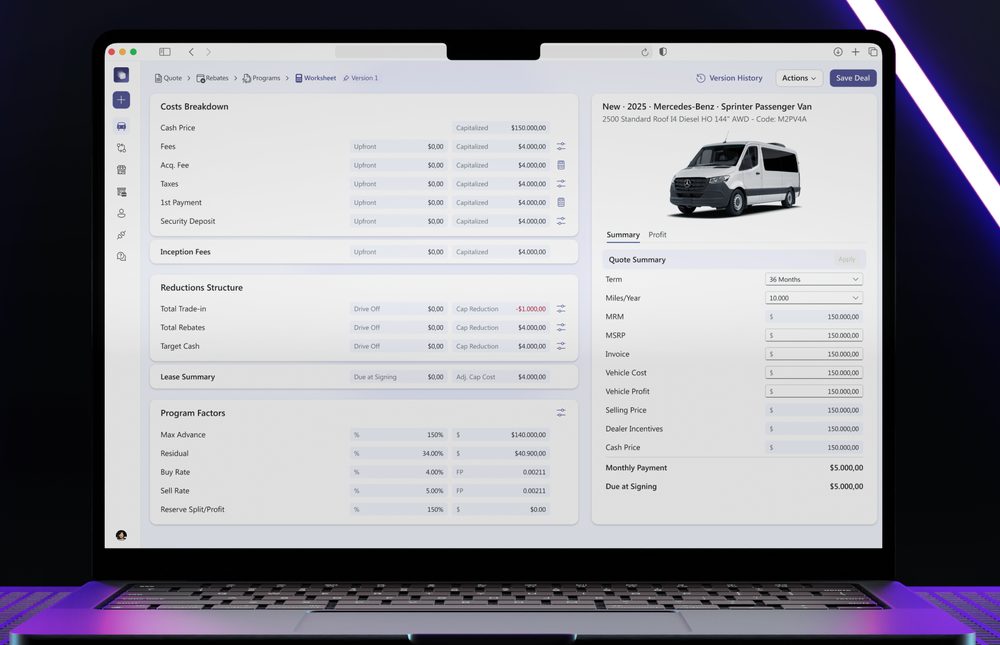Open the Term dropdown showing 36 Months
Image resolution: width=1000 pixels, height=645 pixels.
814,279
